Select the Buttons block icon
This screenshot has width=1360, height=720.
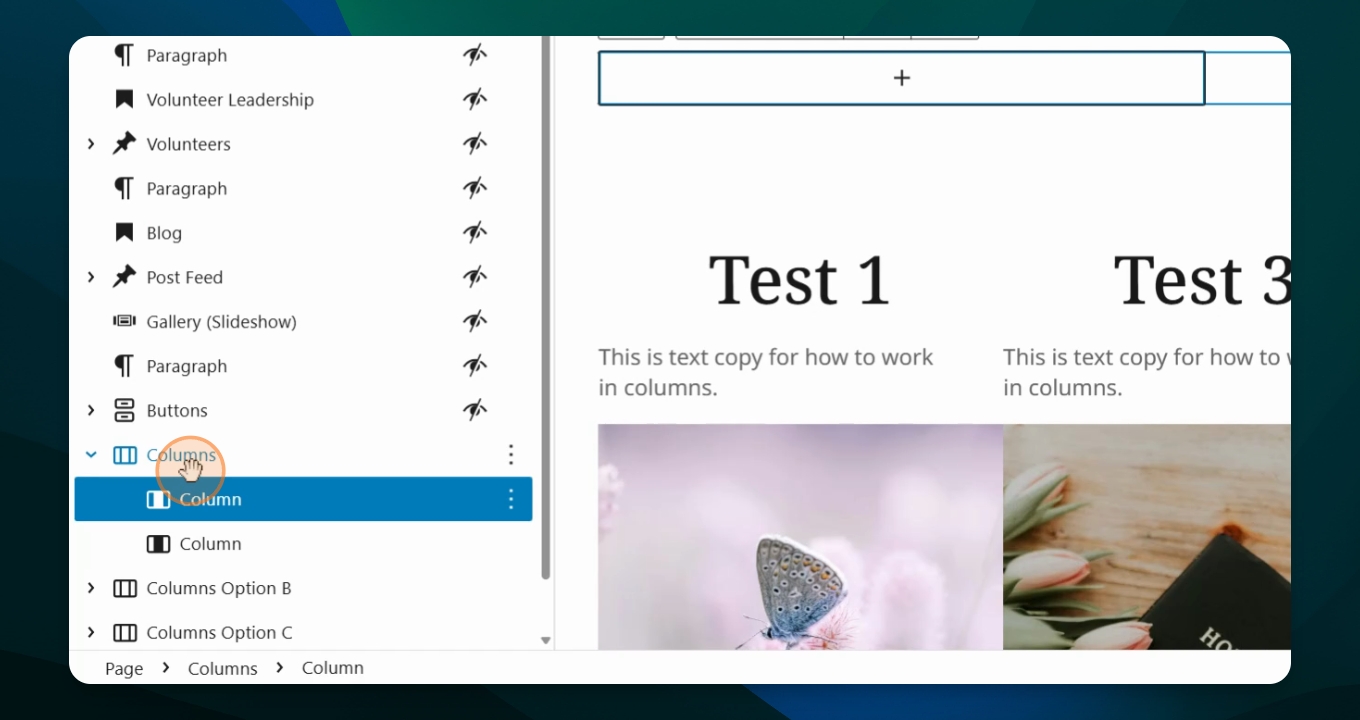[x=124, y=410]
